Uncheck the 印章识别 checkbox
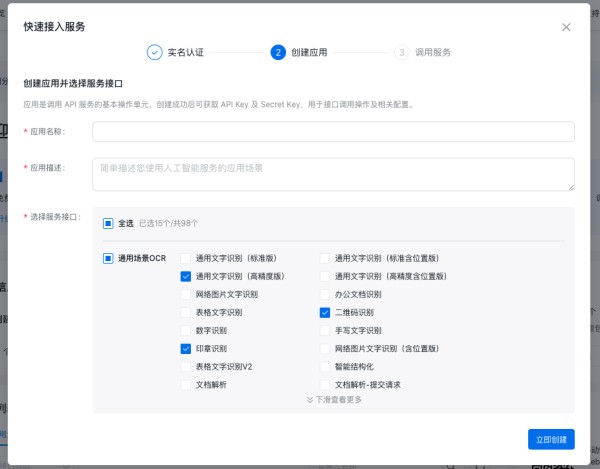Viewport: 600px width, 469px height. pos(186,349)
